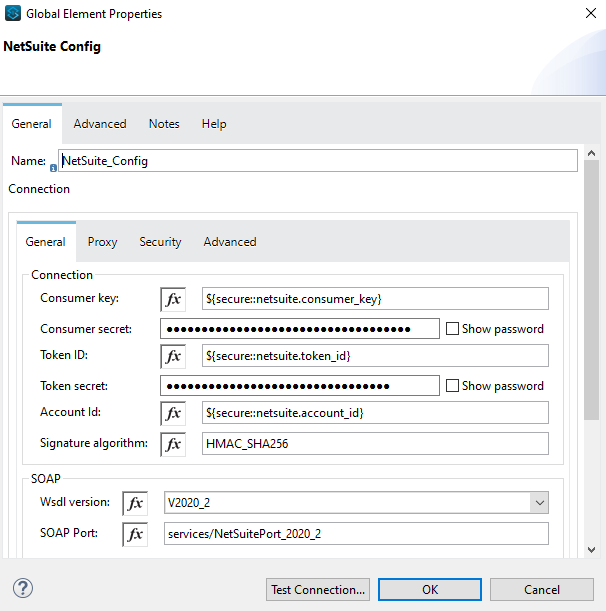Image resolution: width=606 pixels, height=611 pixels.
Task: Click the Consumer key input field
Action: [x=375, y=299]
